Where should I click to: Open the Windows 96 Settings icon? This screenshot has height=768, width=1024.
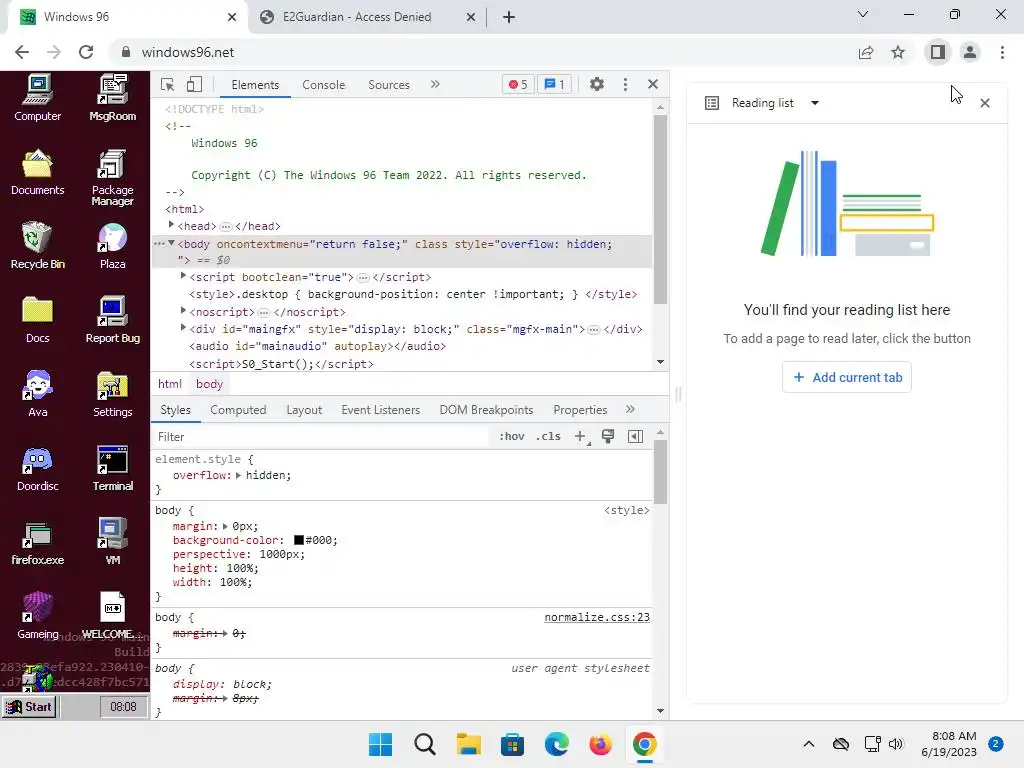[x=112, y=394]
